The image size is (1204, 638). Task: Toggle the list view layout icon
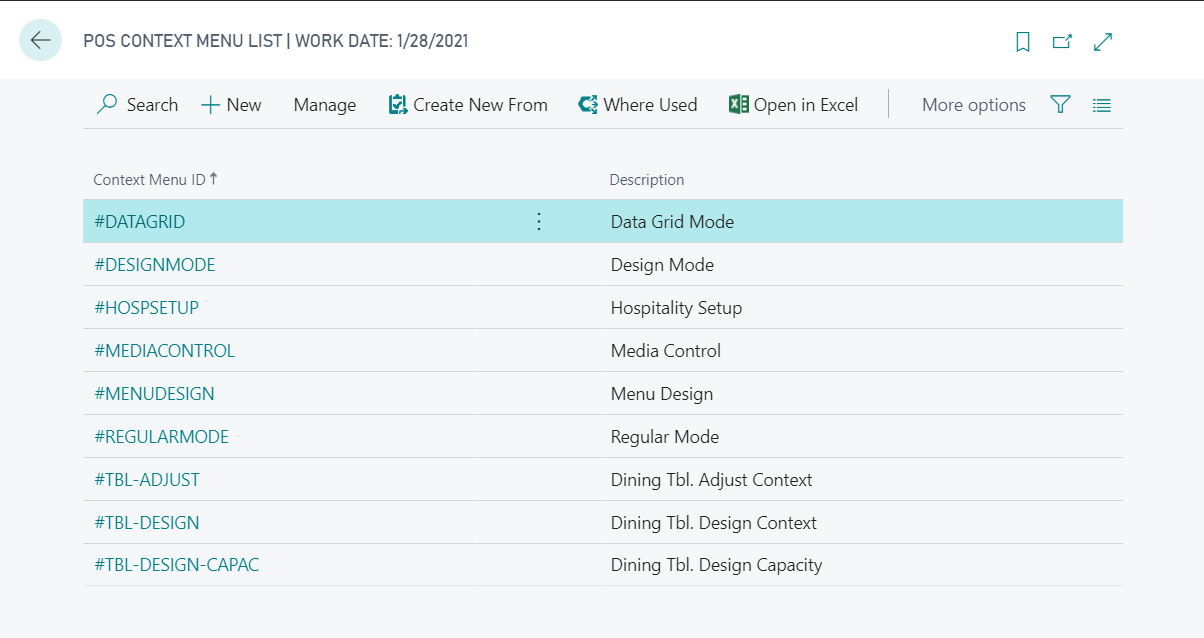click(1101, 105)
